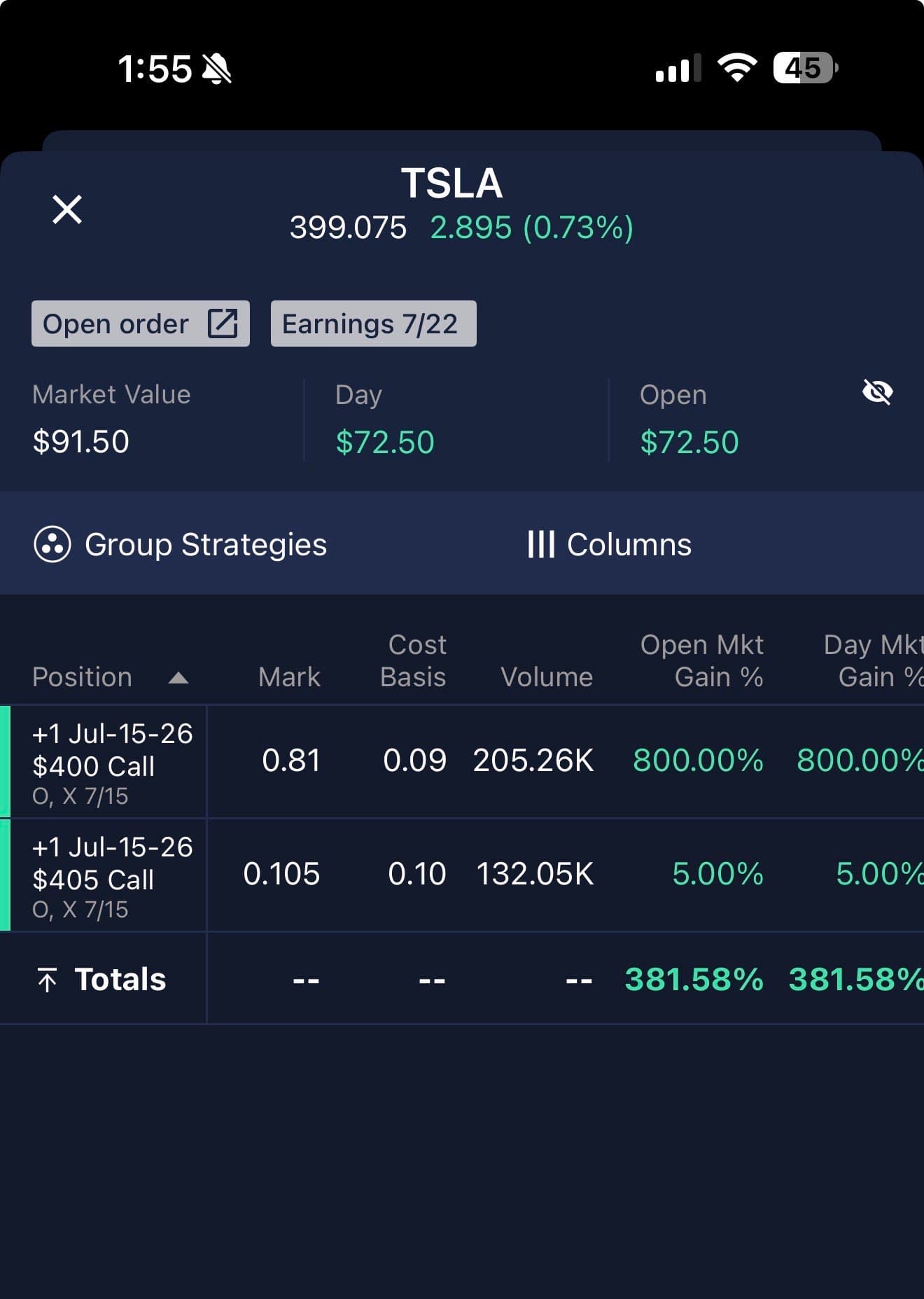Image resolution: width=924 pixels, height=1299 pixels.
Task: Tap the Totals row label
Action: click(120, 979)
